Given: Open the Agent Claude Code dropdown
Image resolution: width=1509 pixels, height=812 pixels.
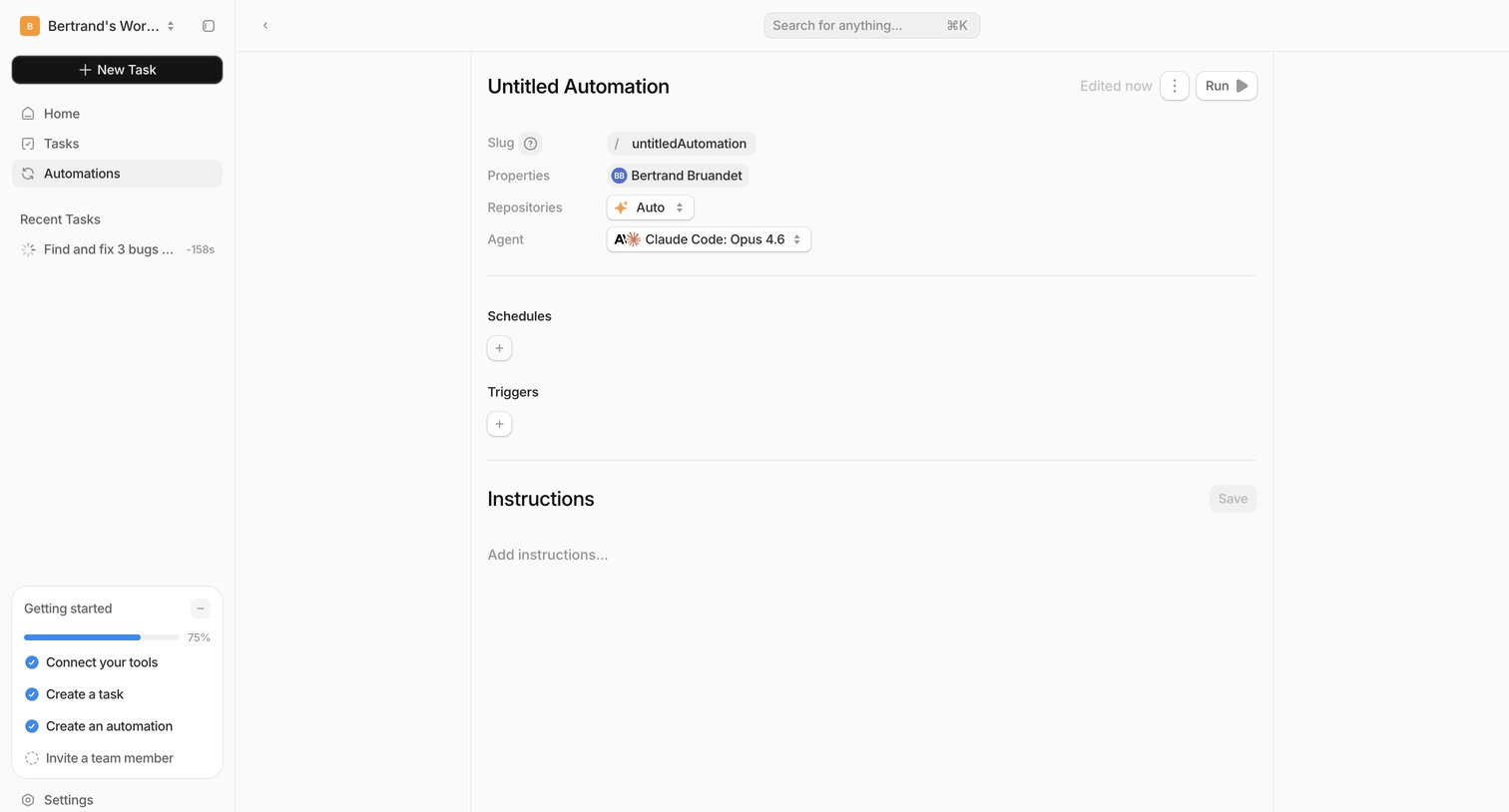Looking at the screenshot, I should (x=709, y=239).
